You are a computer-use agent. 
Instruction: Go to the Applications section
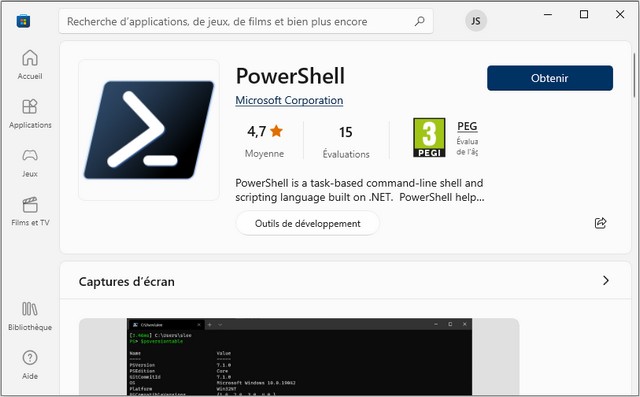pyautogui.click(x=30, y=113)
